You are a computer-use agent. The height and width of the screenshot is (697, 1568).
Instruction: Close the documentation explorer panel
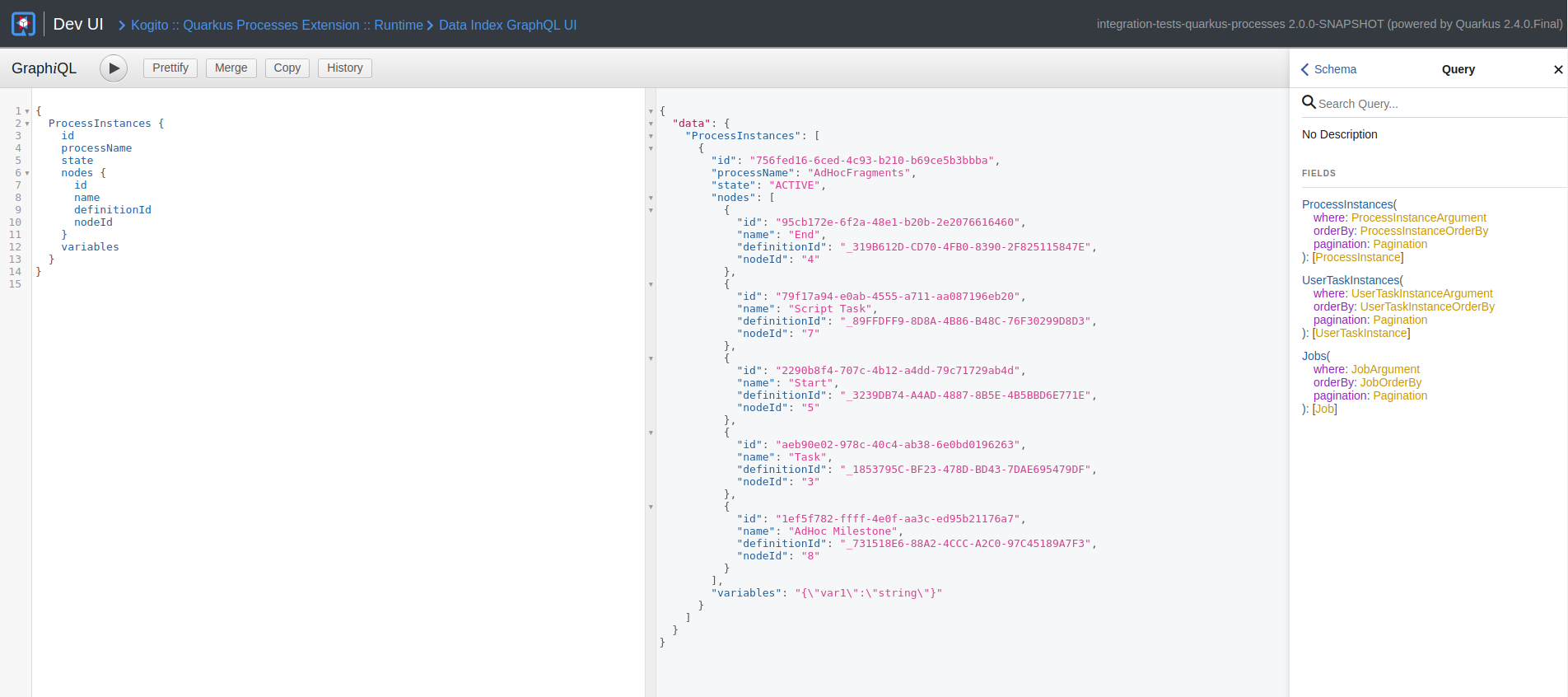pyautogui.click(x=1557, y=70)
